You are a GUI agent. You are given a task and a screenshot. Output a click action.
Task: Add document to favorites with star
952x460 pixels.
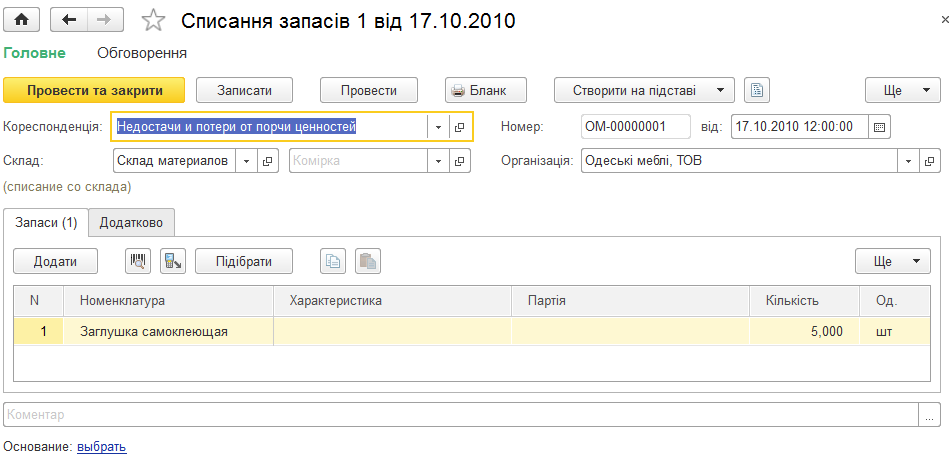click(153, 21)
